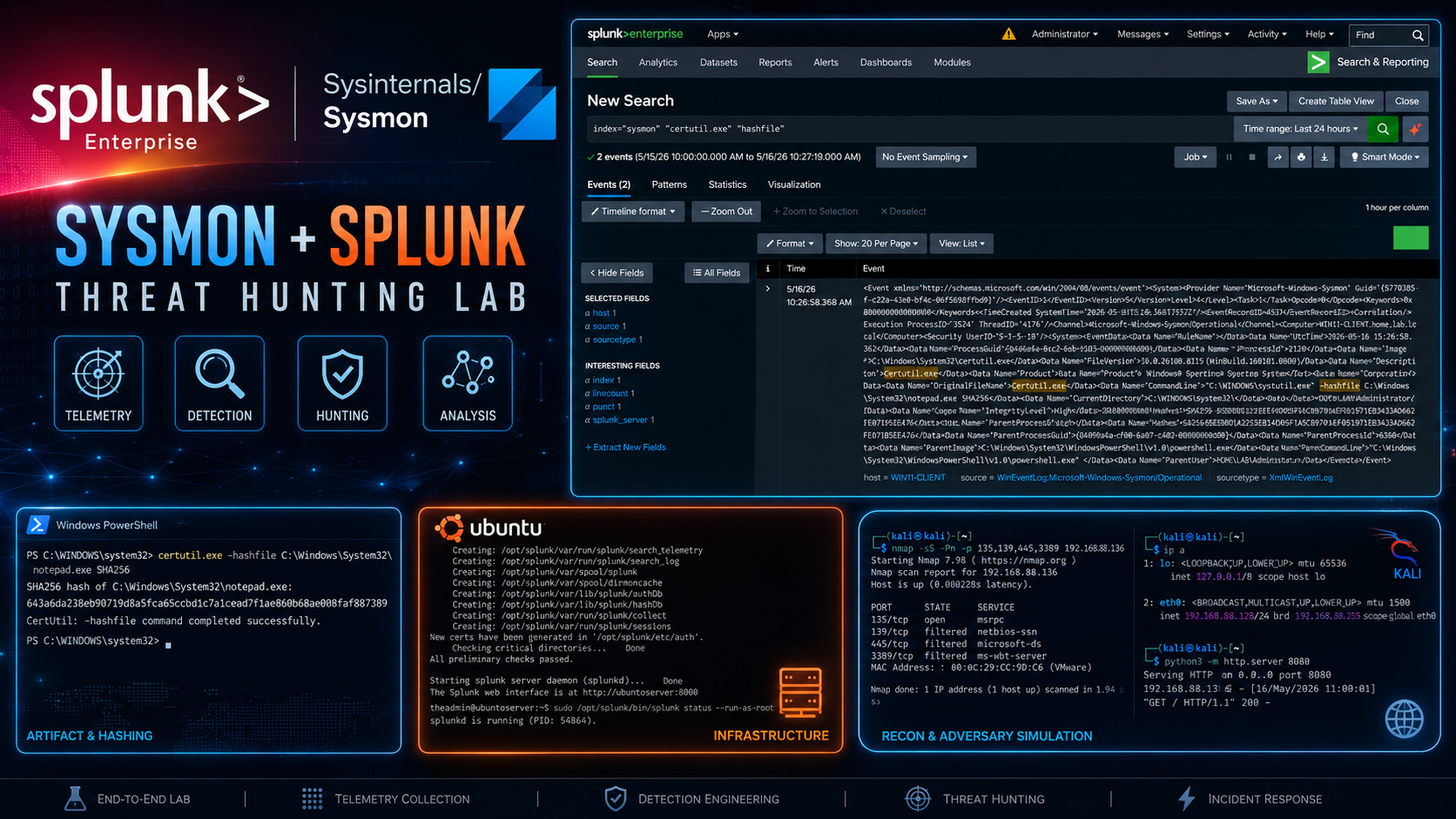Open the Datasets nav tab

point(718,63)
